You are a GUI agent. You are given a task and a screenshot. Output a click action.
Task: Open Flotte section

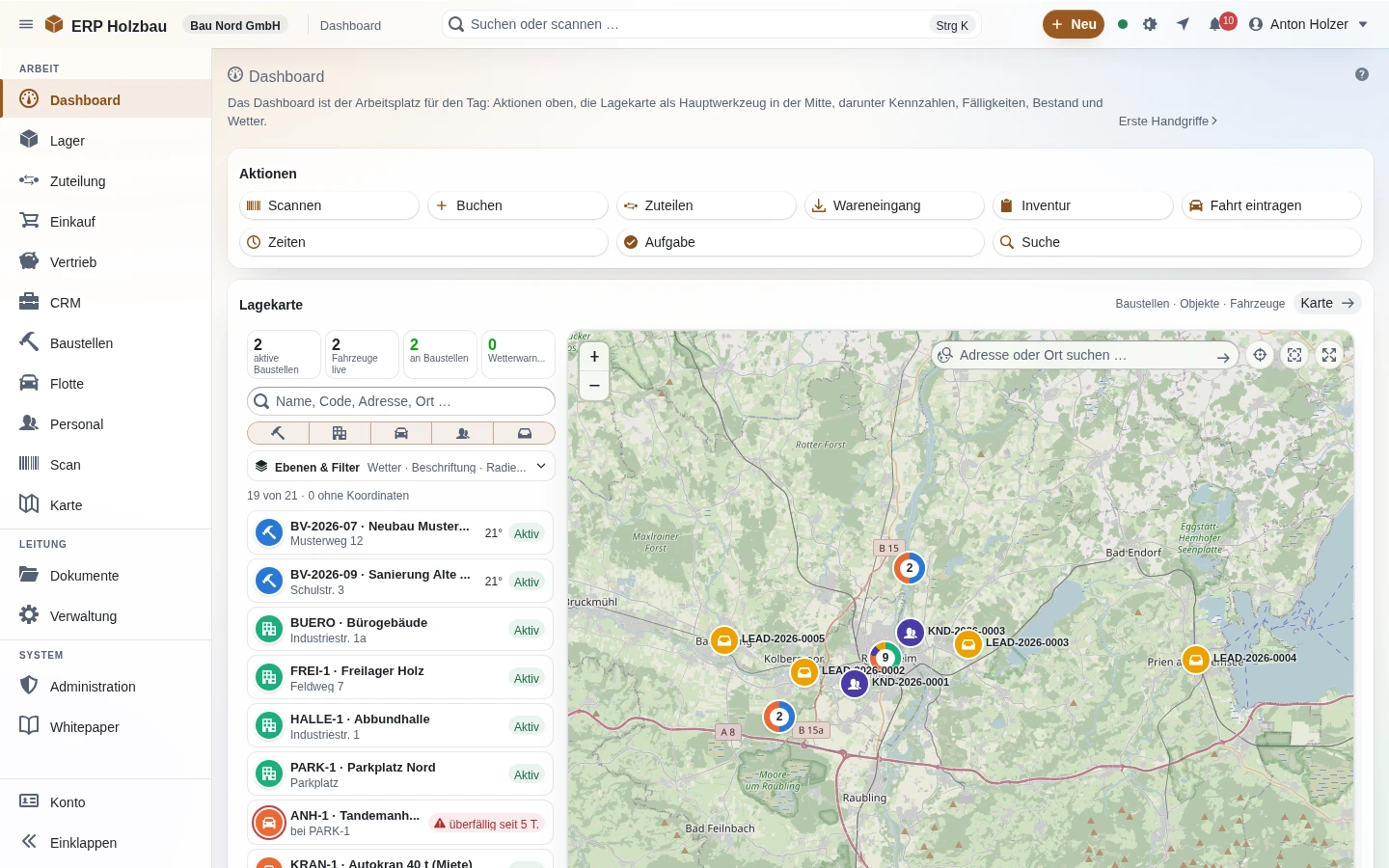tap(106, 384)
